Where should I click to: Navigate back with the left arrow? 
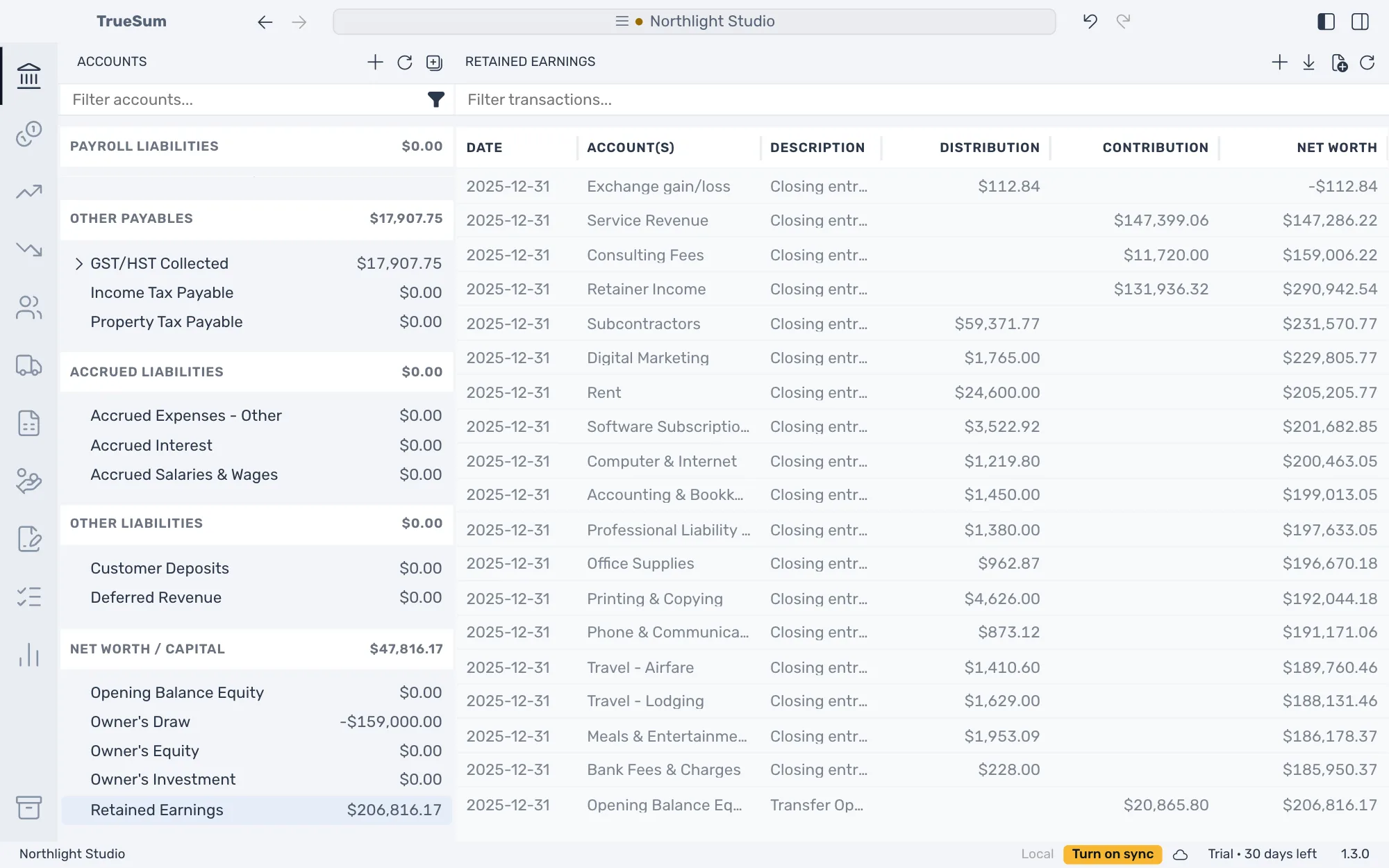[265, 22]
